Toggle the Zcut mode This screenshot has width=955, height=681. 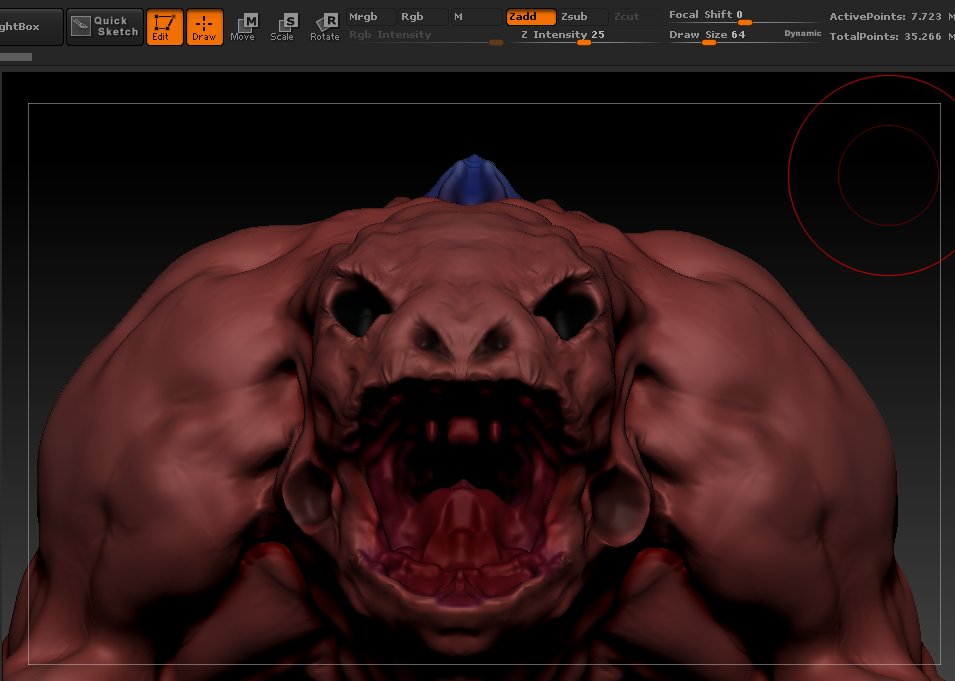(x=635, y=17)
